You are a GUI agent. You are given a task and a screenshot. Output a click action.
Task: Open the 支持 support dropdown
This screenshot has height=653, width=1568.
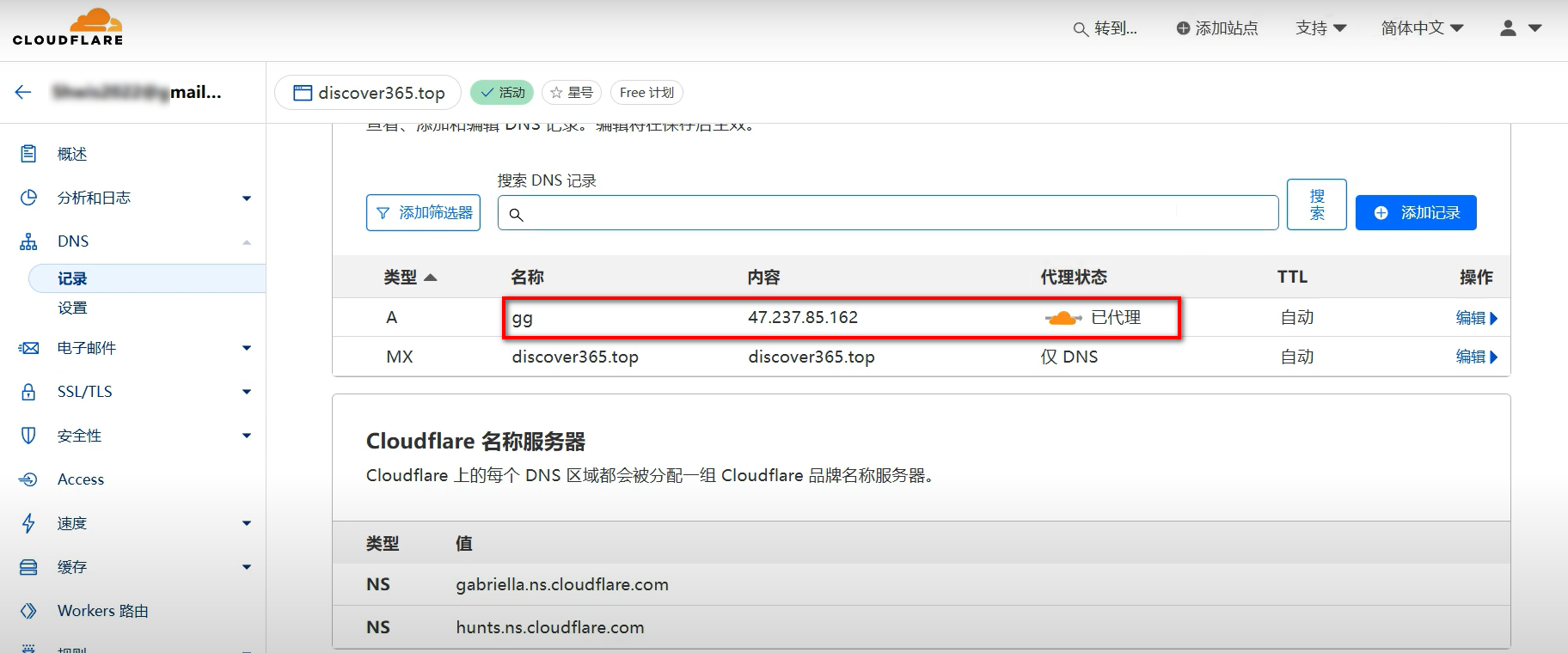point(1320,28)
